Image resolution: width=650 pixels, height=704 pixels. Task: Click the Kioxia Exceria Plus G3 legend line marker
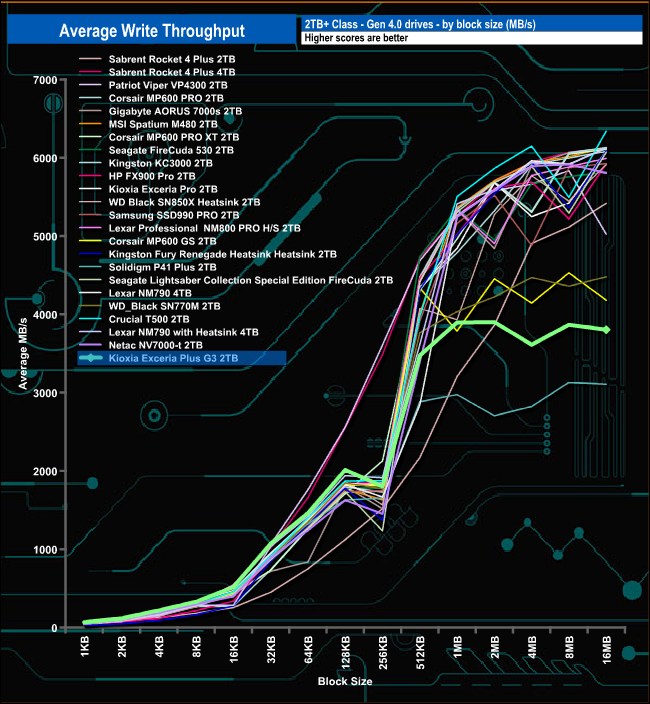point(91,358)
